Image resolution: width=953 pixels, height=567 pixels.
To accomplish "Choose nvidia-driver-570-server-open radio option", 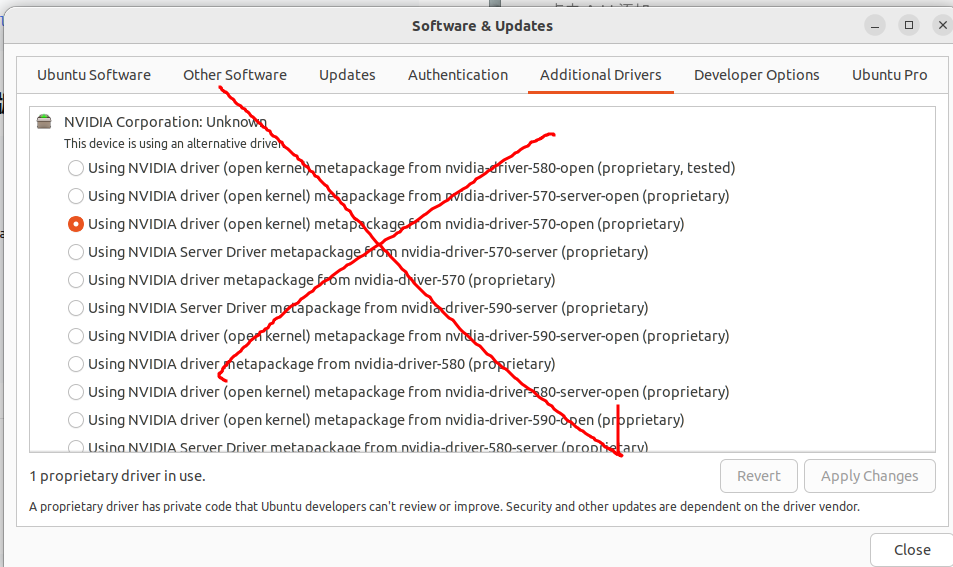I will click(x=75, y=196).
